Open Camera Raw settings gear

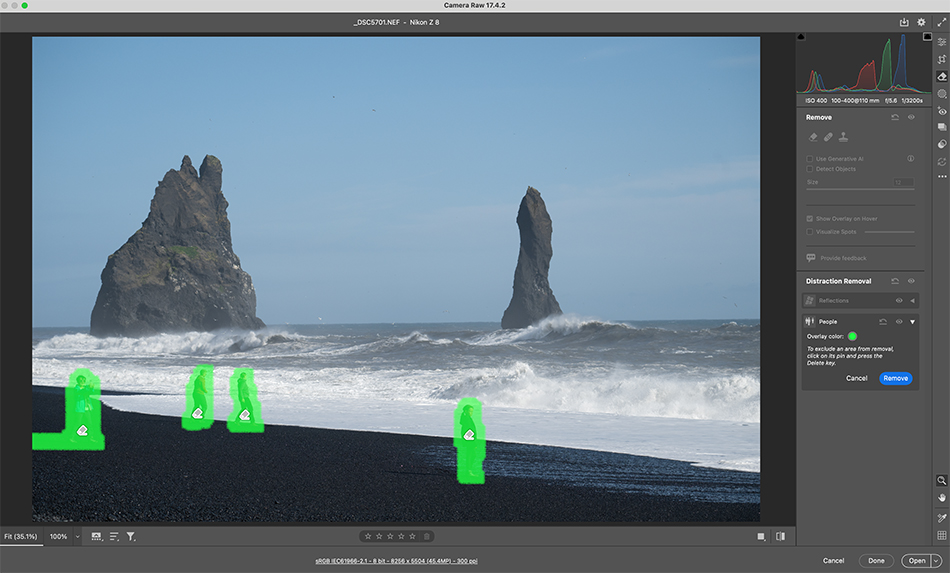[921, 22]
